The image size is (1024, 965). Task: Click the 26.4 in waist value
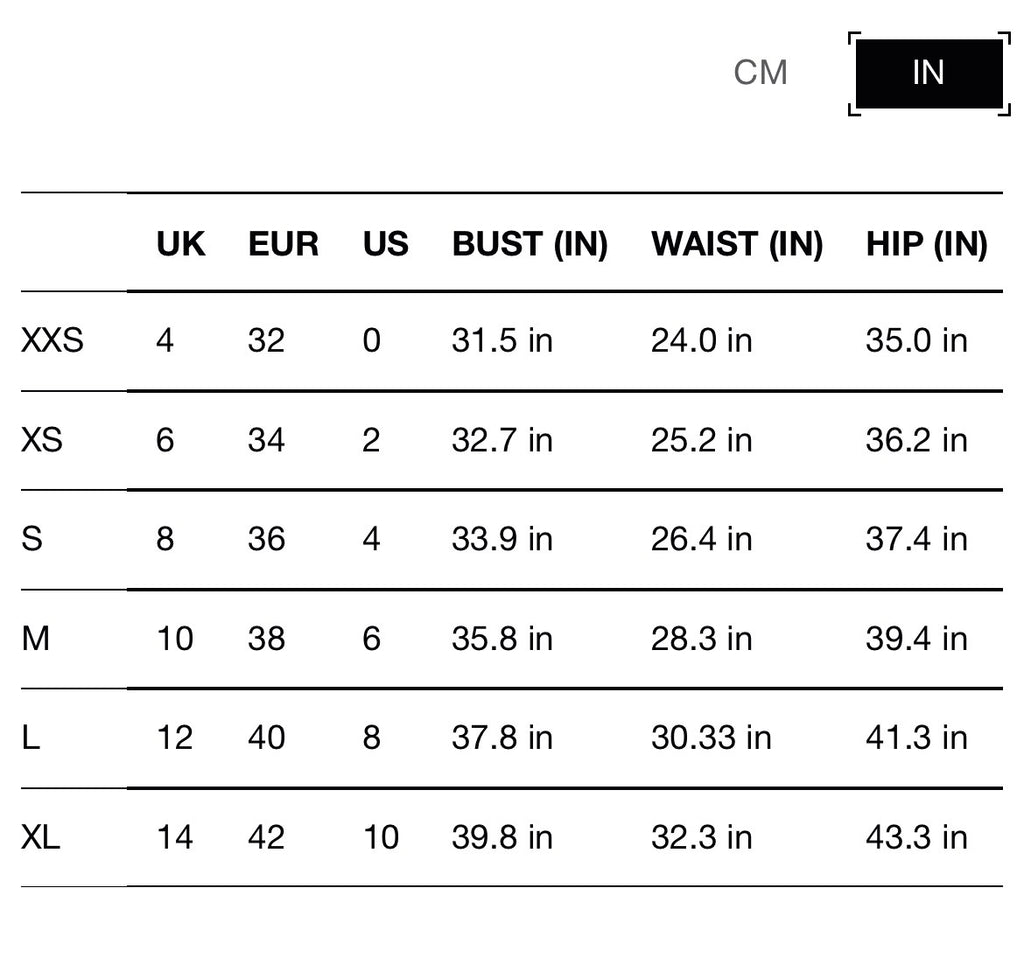tap(701, 539)
